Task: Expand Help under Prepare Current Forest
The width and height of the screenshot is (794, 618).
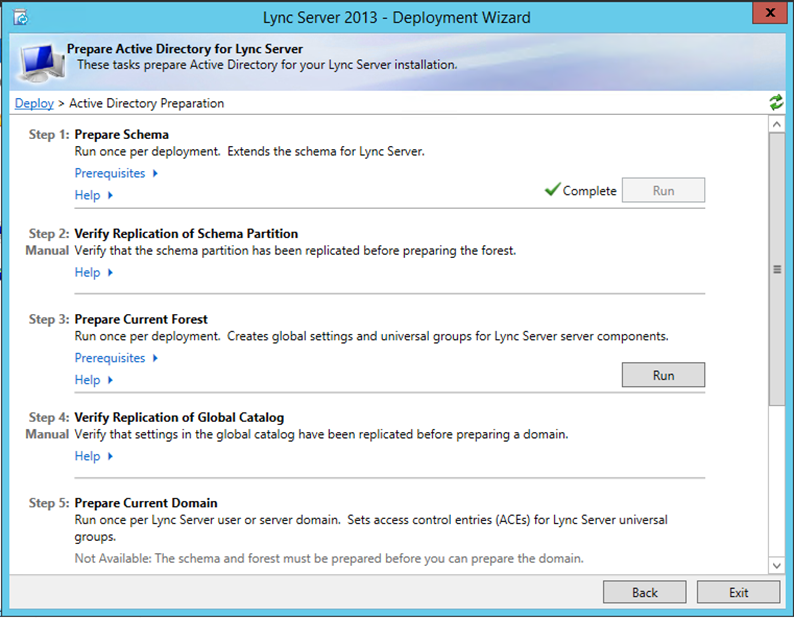Action: pyautogui.click(x=94, y=380)
